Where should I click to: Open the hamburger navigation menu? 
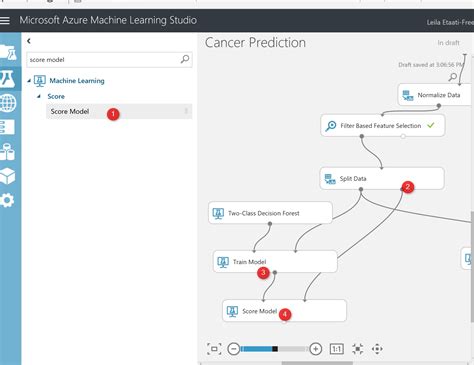click(5, 20)
